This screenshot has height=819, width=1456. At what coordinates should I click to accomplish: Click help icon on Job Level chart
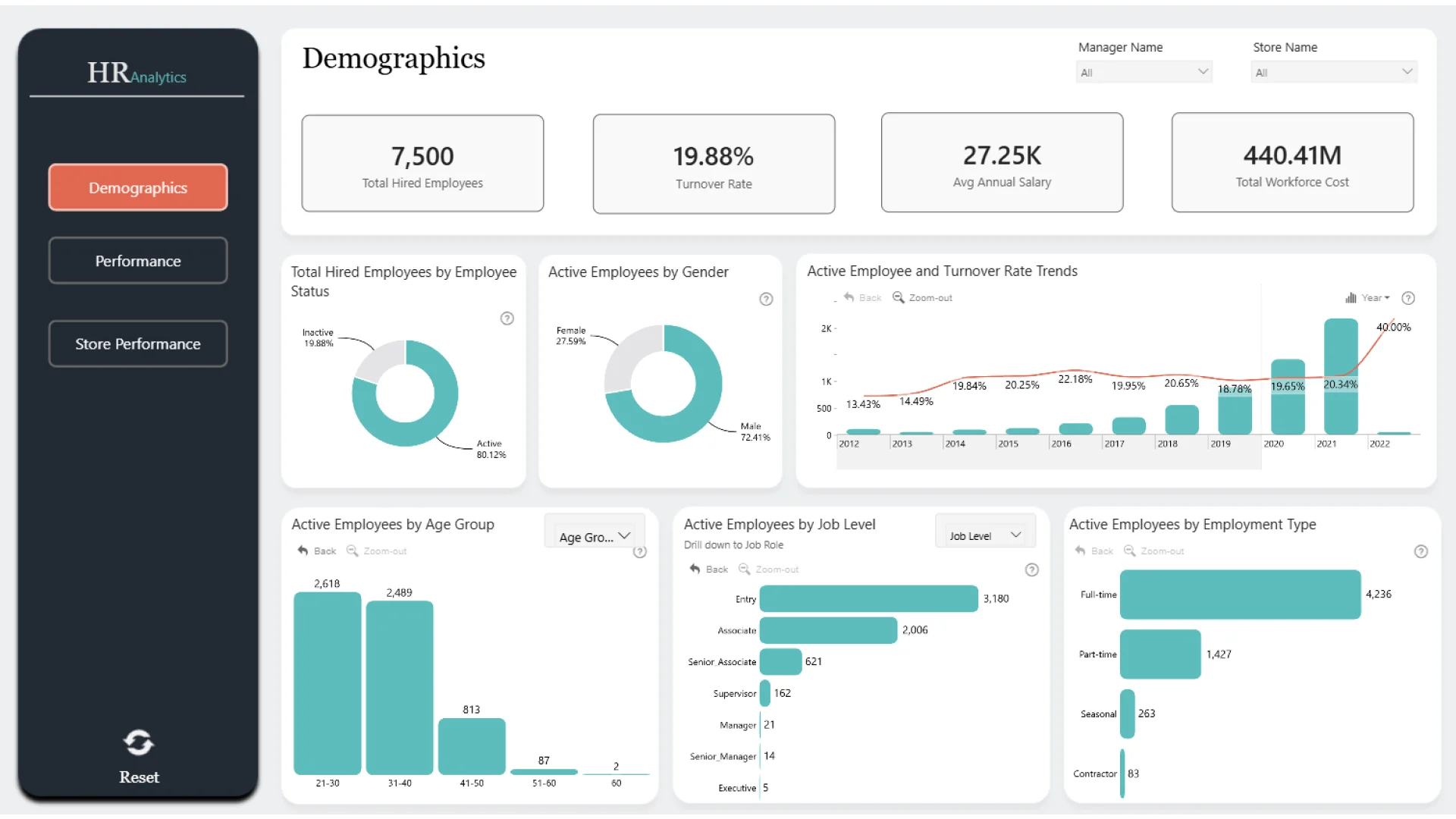point(1031,570)
